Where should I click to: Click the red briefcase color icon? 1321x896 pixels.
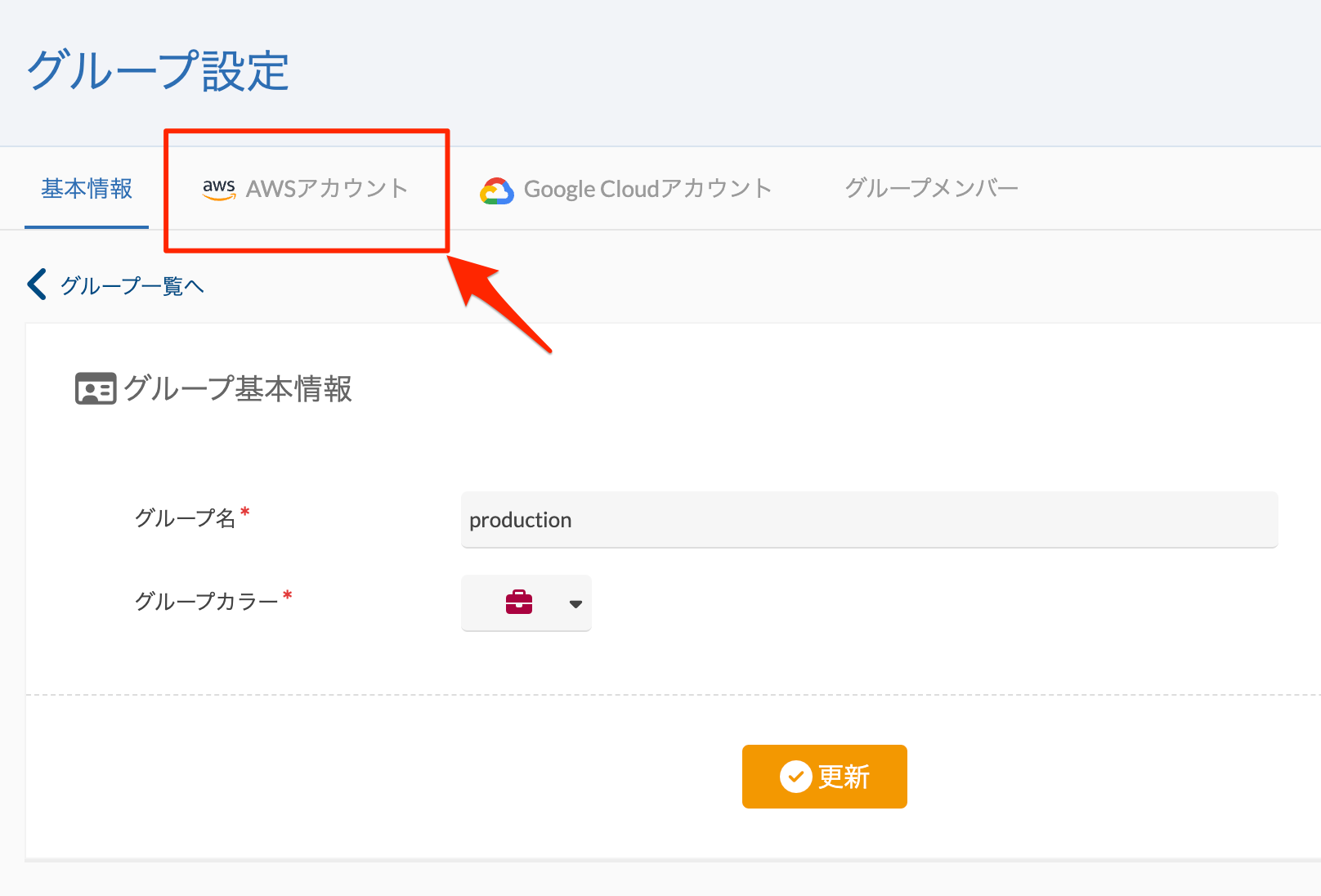point(519,603)
